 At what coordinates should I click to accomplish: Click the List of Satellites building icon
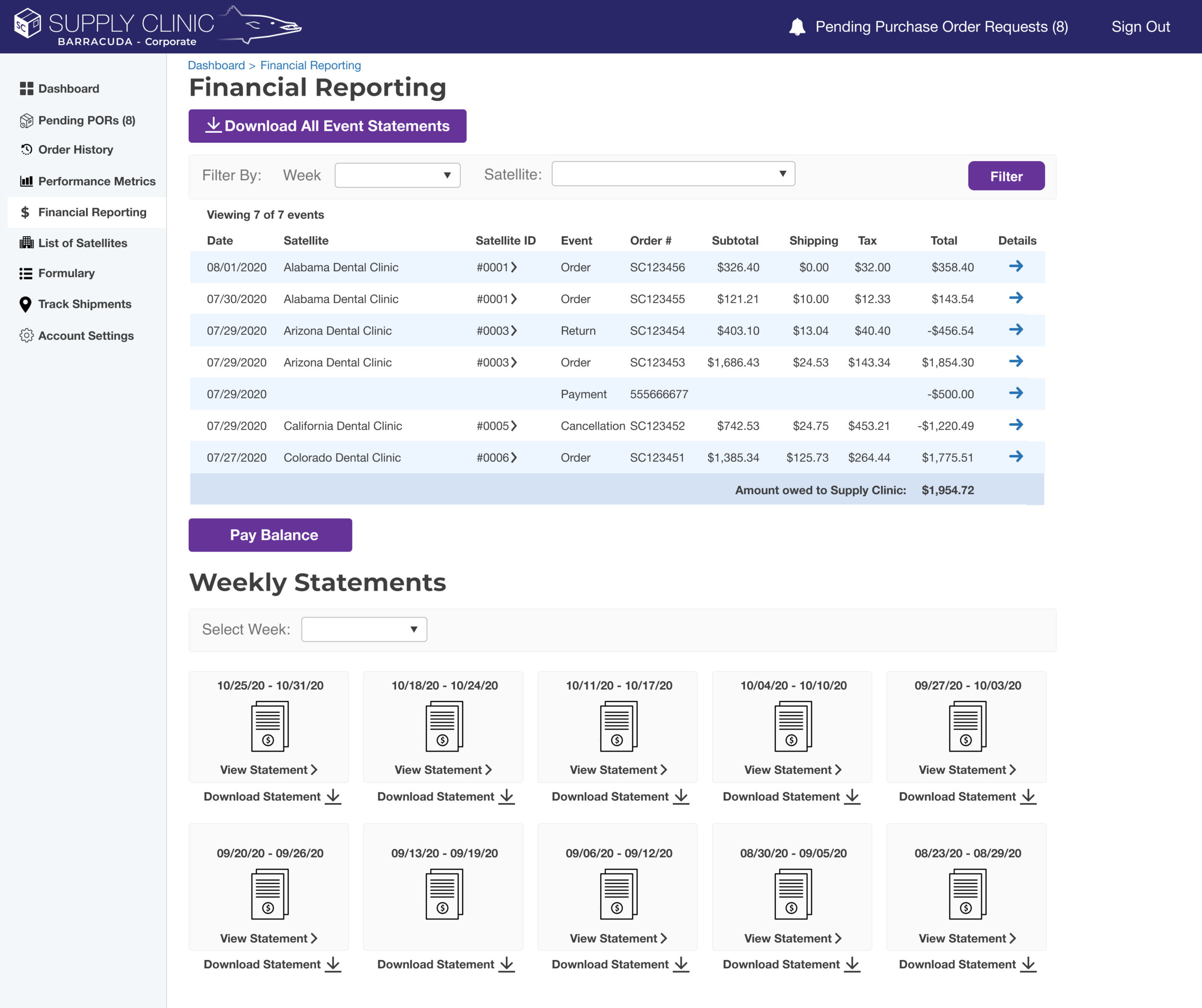coord(26,243)
